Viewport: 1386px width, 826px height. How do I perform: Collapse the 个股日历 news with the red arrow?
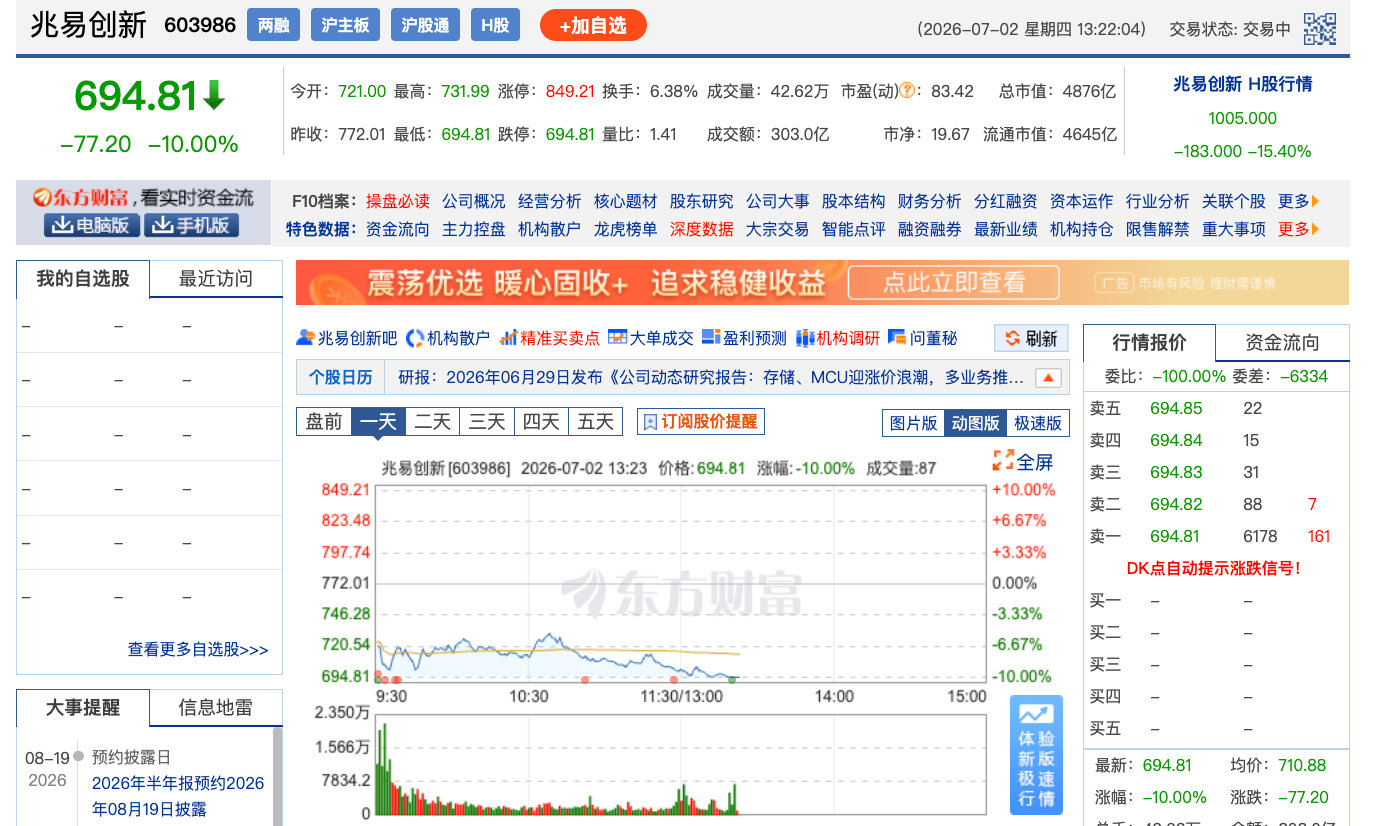coord(1048,378)
